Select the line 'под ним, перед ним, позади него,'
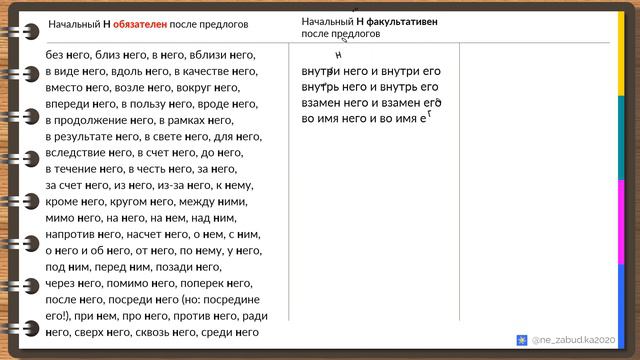Image resolution: width=640 pixels, height=360 pixels. click(133, 267)
